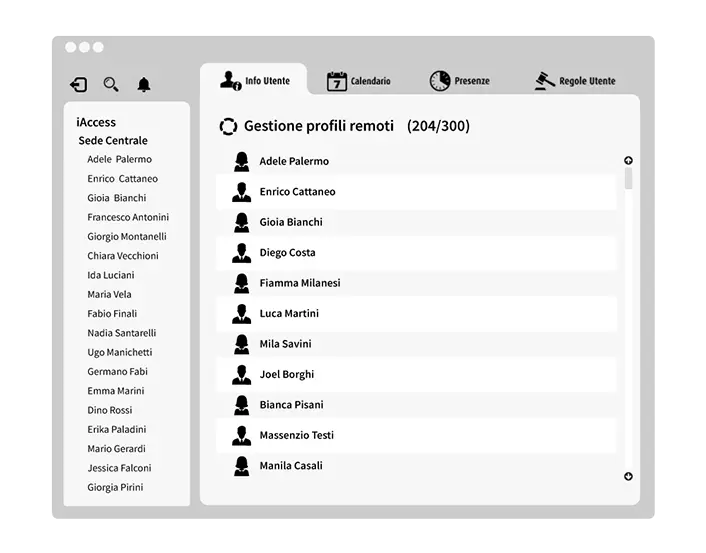Viewport: 706px width, 553px height.
Task: Click the Calendario calendar icon
Action: 337,81
